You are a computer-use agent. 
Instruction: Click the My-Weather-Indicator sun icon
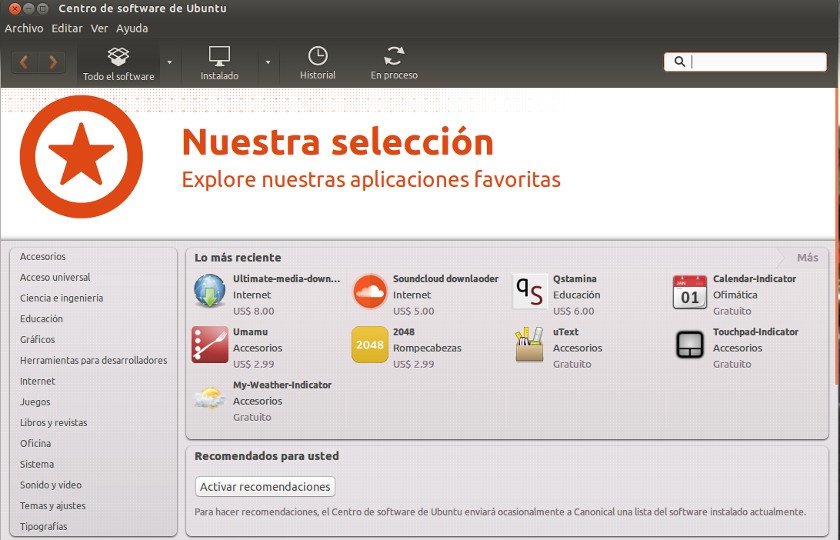point(210,397)
